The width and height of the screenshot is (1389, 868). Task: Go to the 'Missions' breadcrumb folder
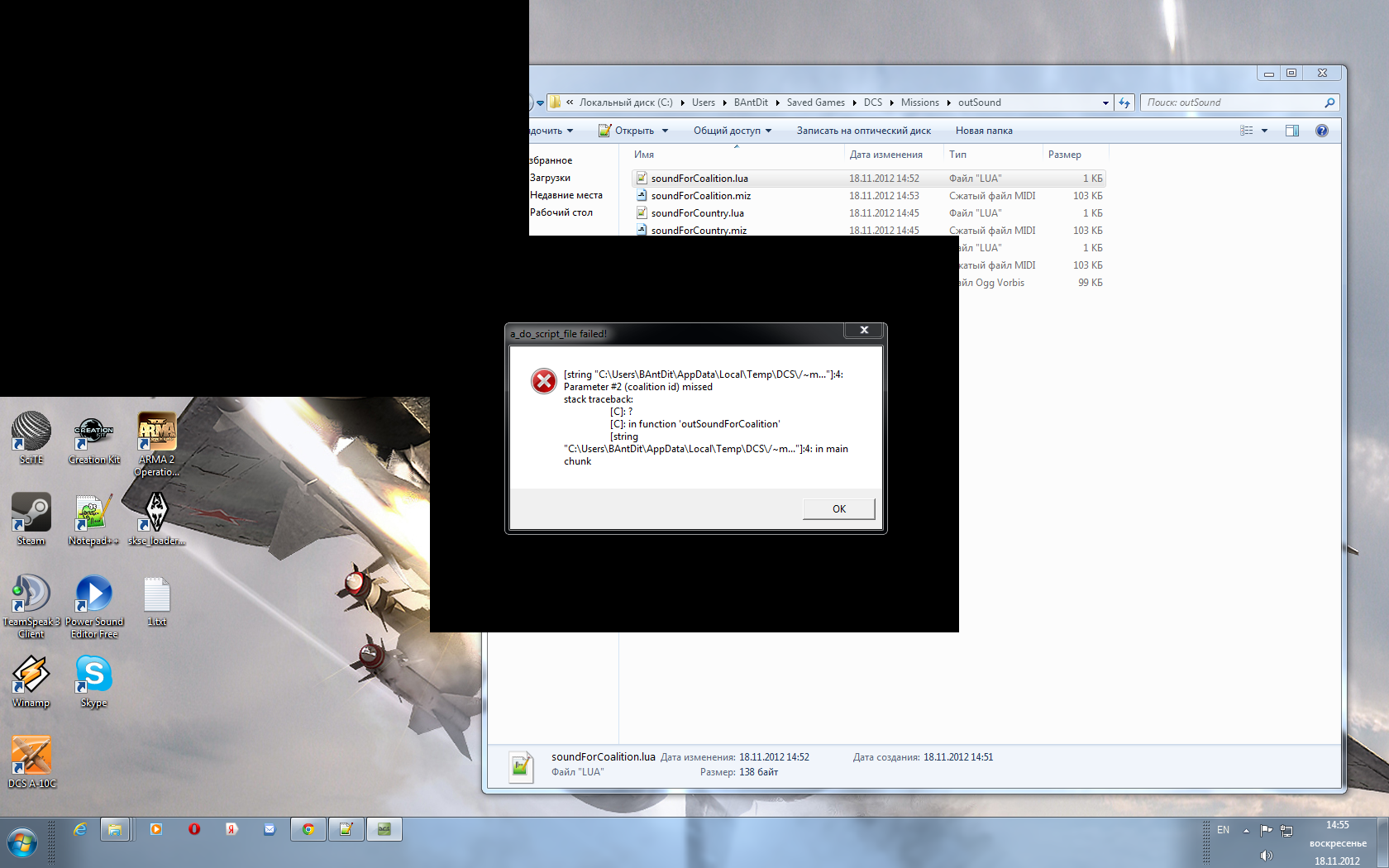tap(919, 103)
